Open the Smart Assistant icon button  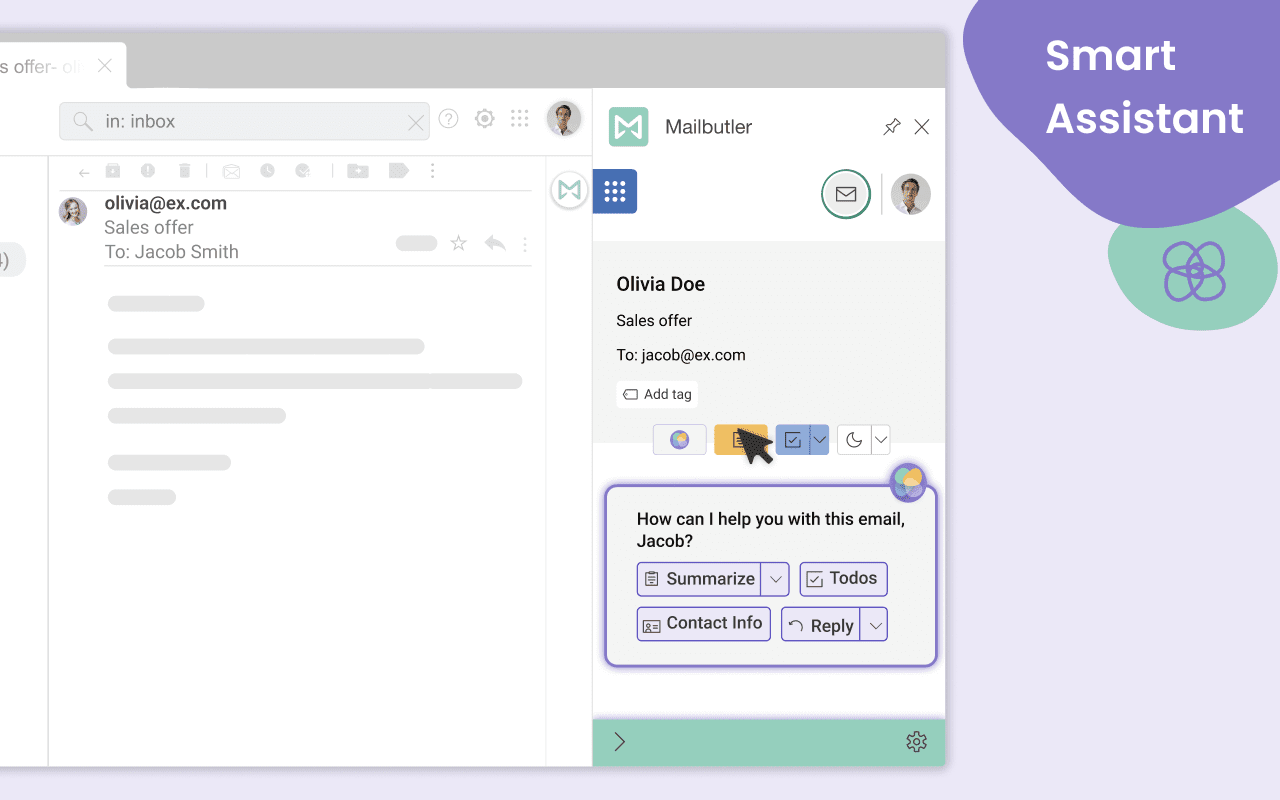[680, 440]
